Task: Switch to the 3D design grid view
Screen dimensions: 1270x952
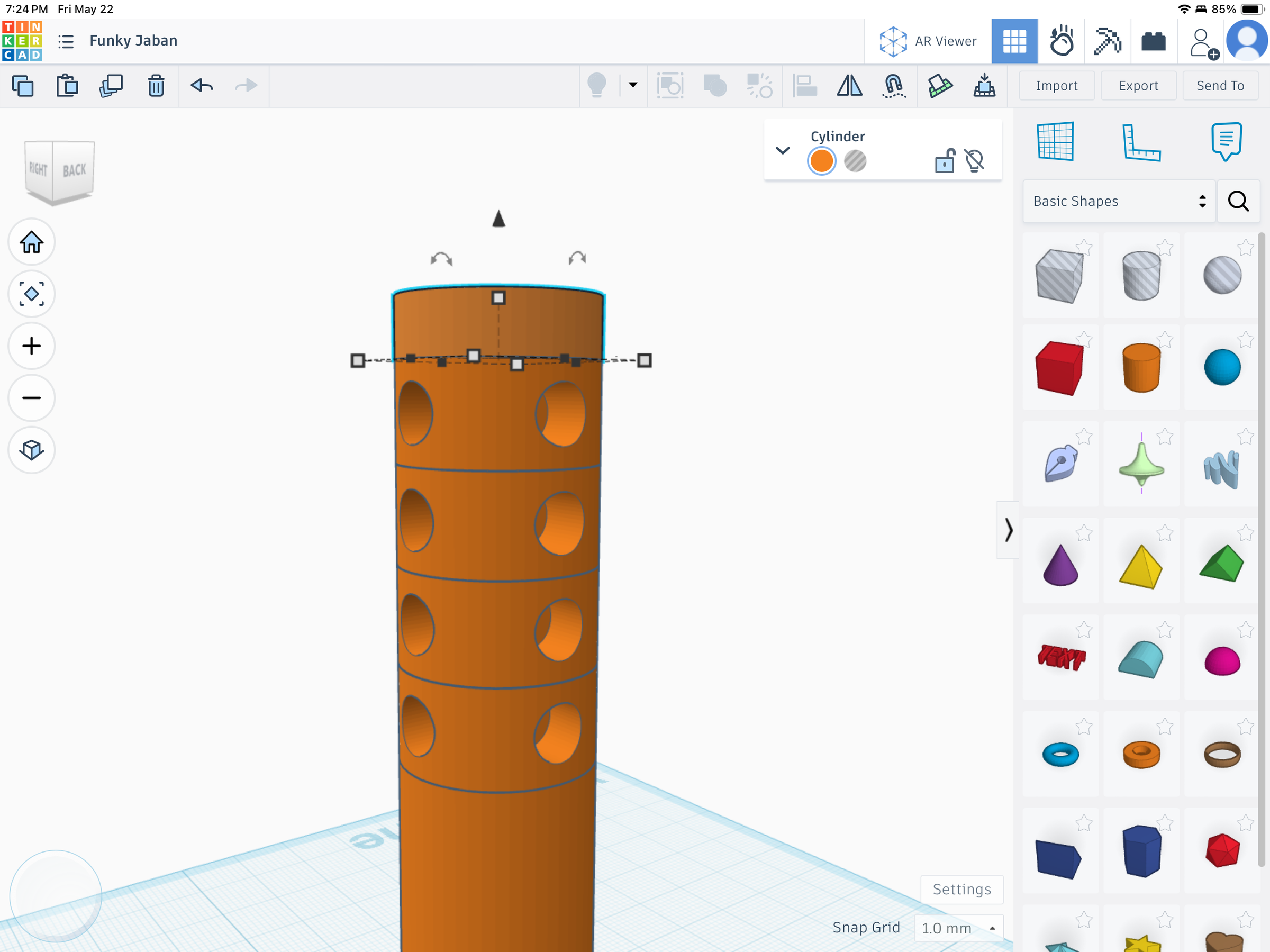Action: [1014, 41]
